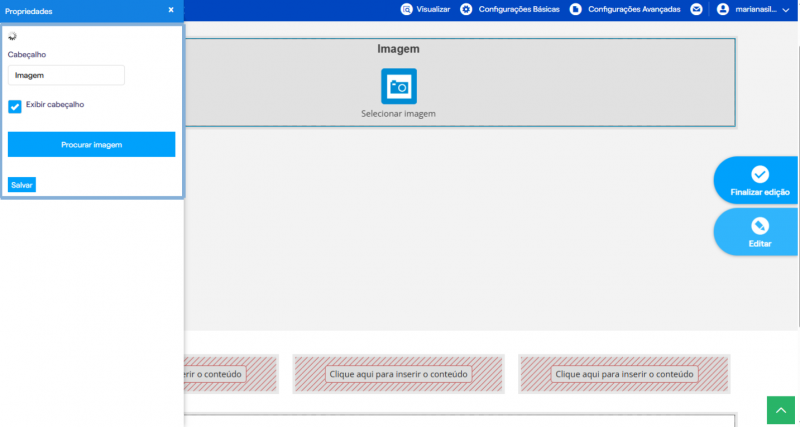Open Configurações Básicas gear icon
This screenshot has height=427, width=800.
[x=466, y=9]
